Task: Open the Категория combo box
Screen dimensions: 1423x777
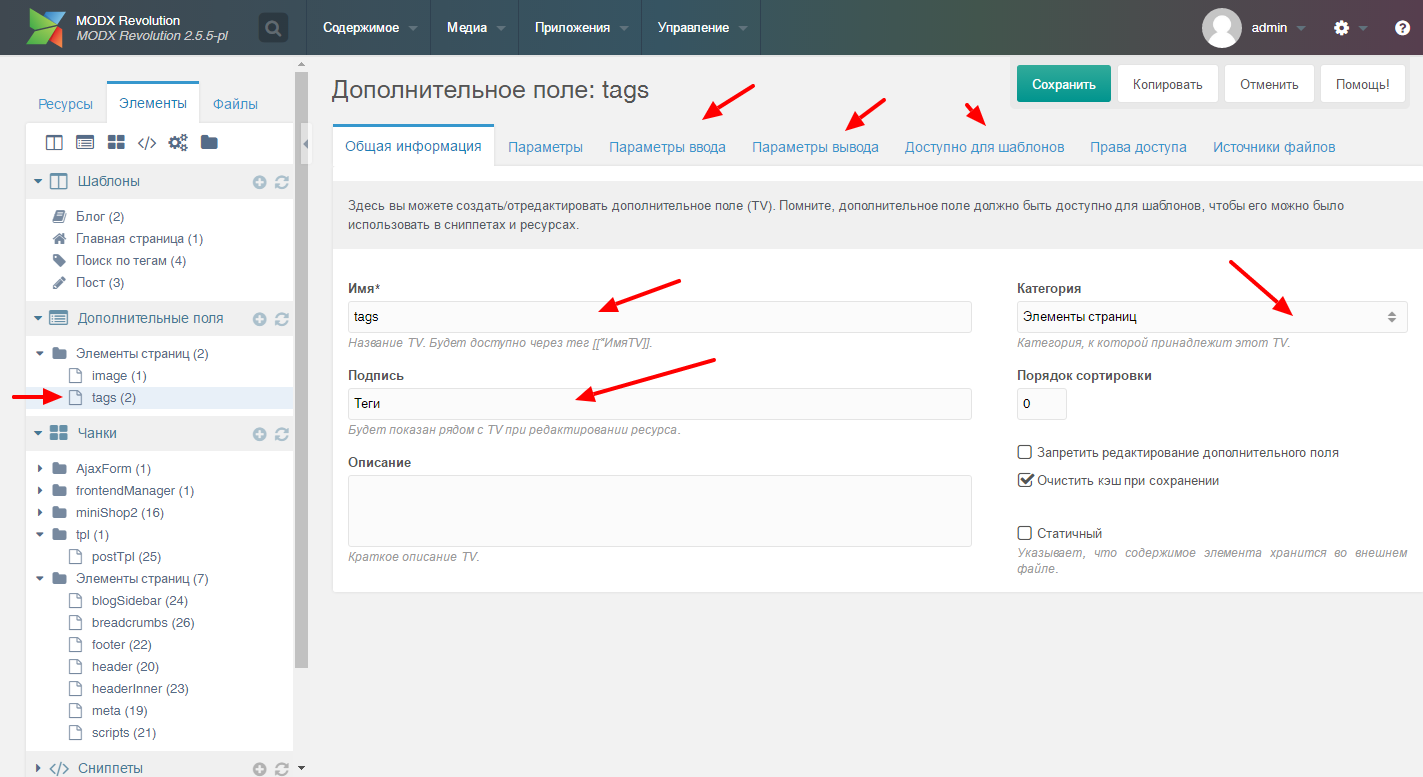Action: click(1212, 317)
